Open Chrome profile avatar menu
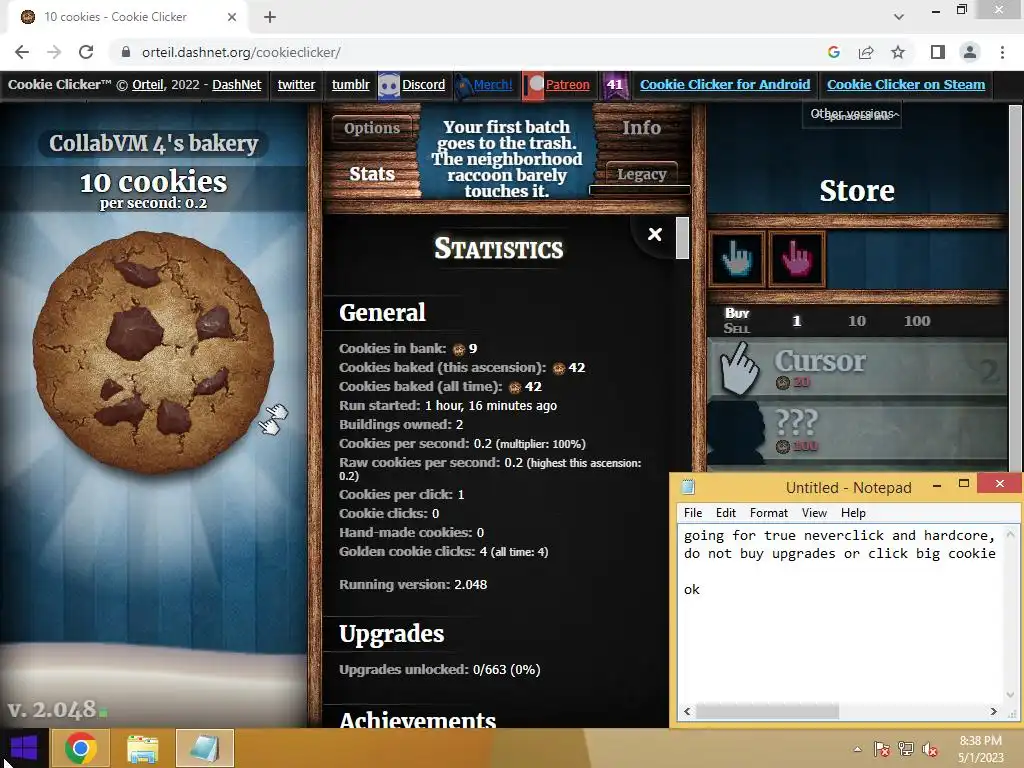Image resolution: width=1024 pixels, height=768 pixels. point(970,52)
